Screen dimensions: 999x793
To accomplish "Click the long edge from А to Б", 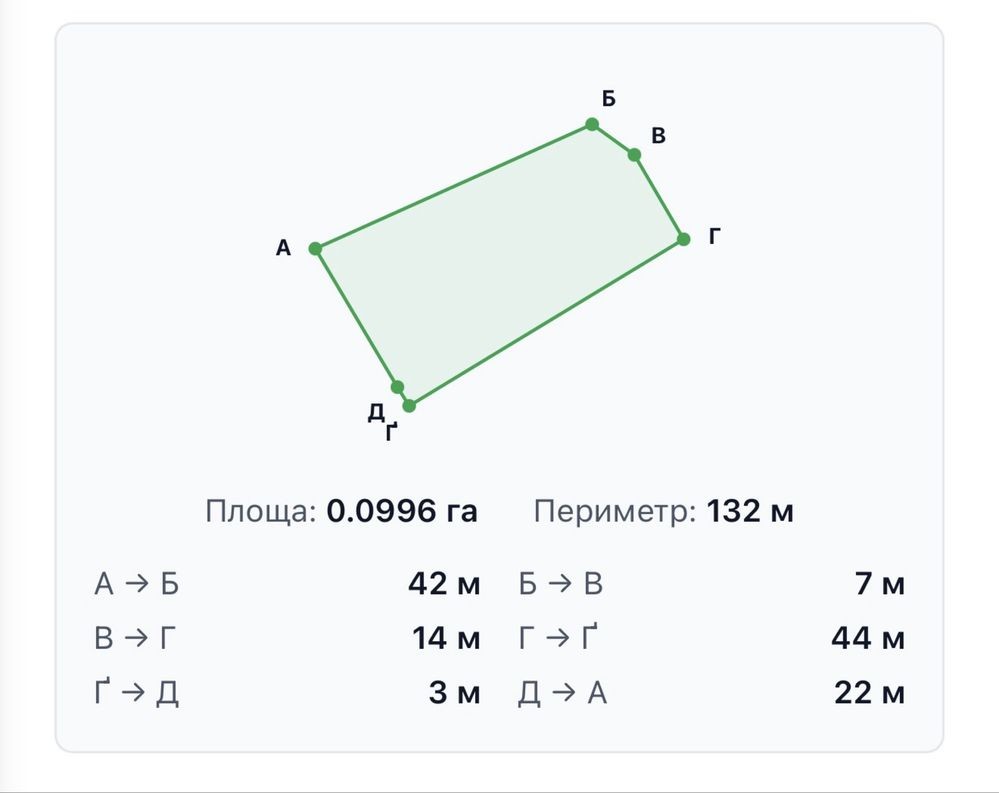I will point(454,186).
